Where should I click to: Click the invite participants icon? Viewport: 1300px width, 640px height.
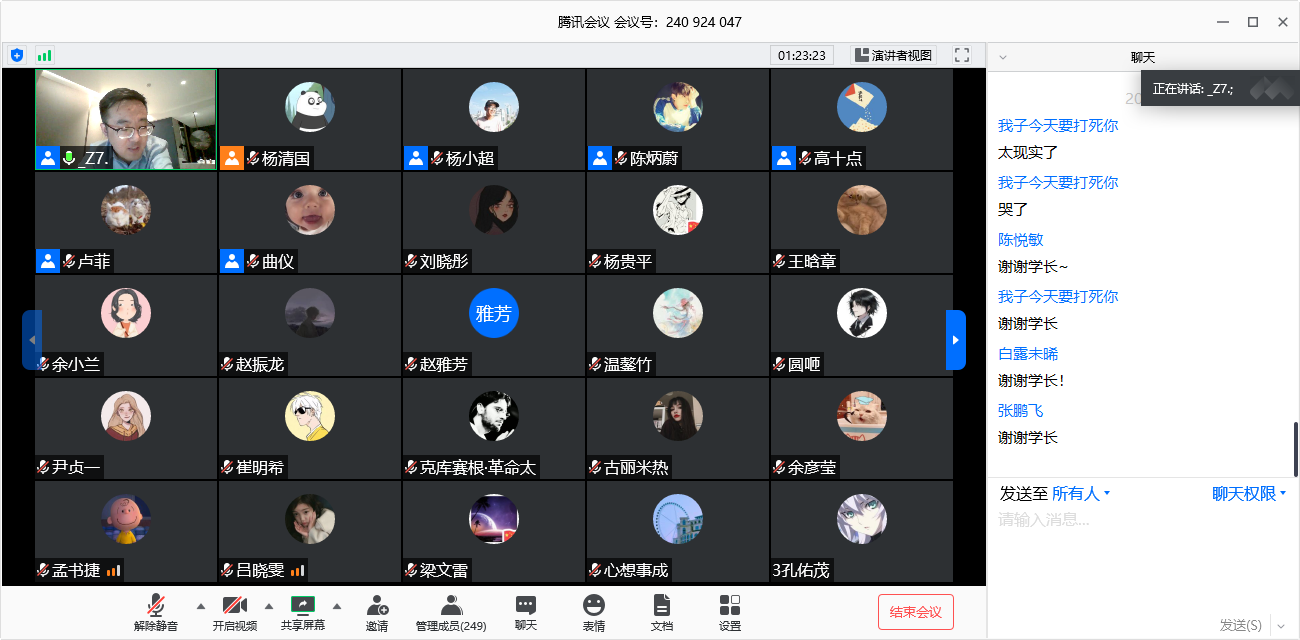tap(377, 606)
